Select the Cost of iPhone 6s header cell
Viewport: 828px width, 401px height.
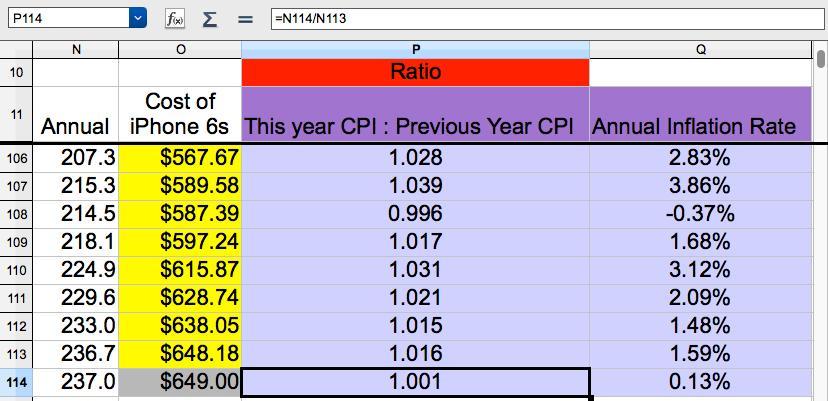point(180,115)
